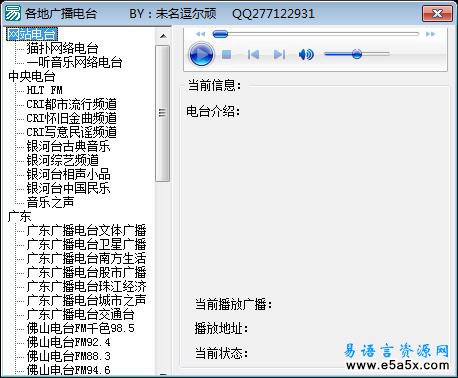Choose the HLT FM station
Image resolution: width=458 pixels, height=378 pixels.
(44, 90)
